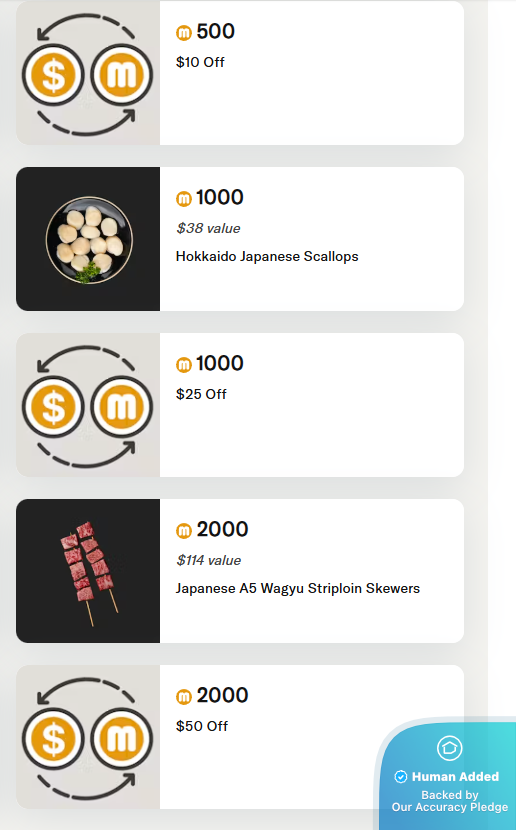Viewport: 516px width, 830px height.
Task: Click the coin icon beside the Wagyu 2000 points
Action: pos(184,531)
